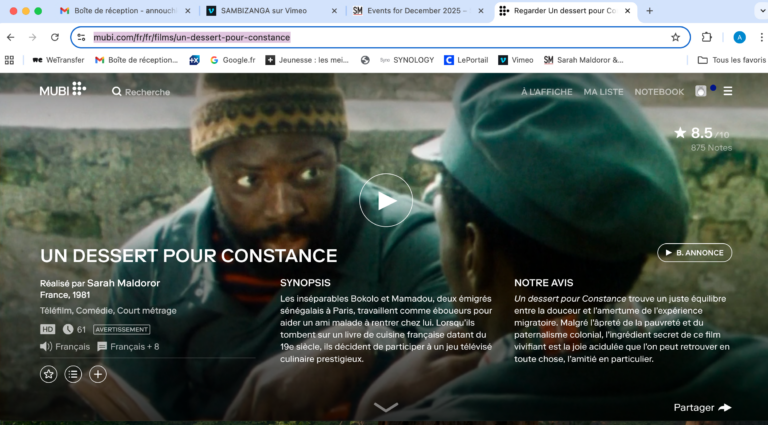Click the MUBI logo

coord(62,90)
